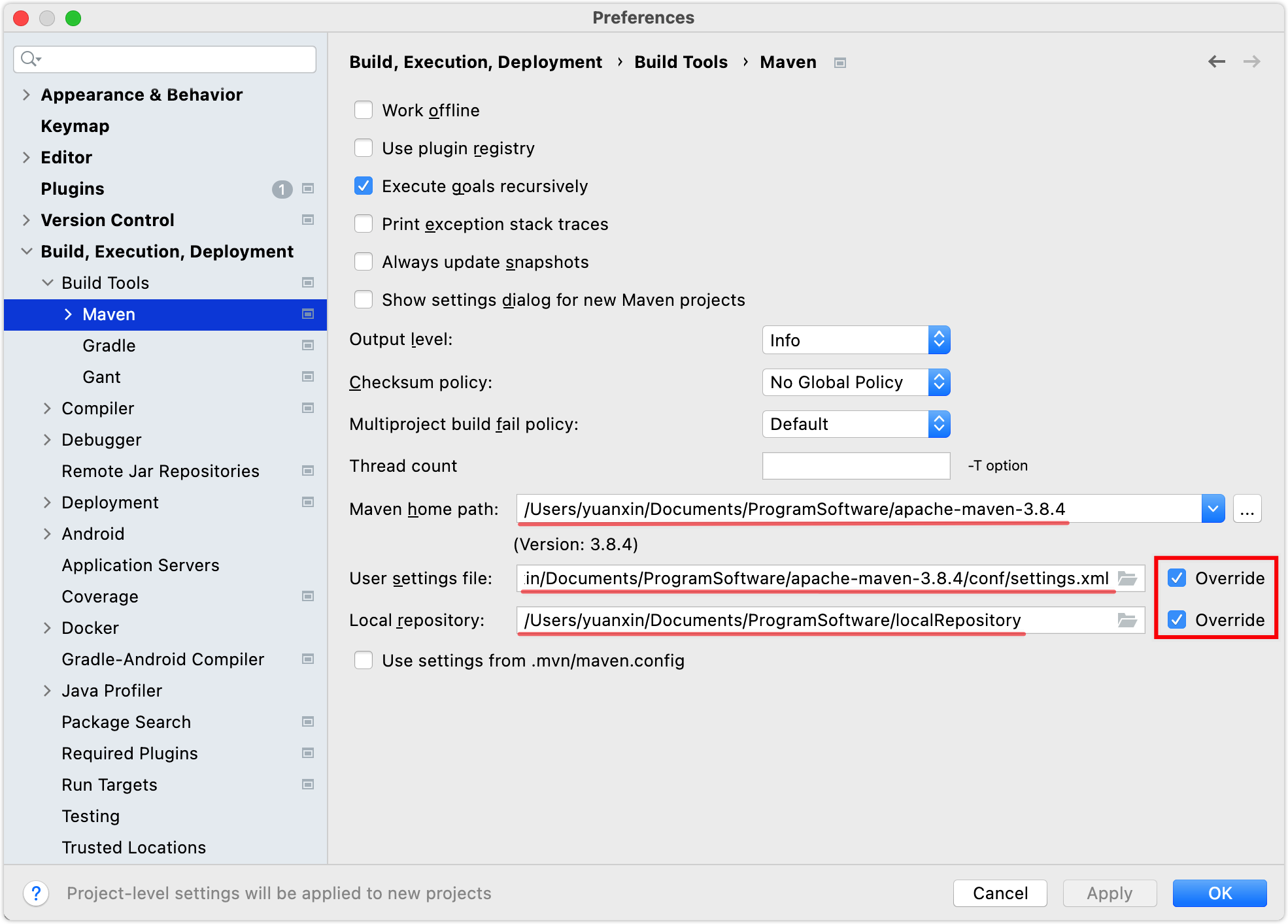
Task: Uncheck Override for Local repository
Action: pyautogui.click(x=1177, y=619)
